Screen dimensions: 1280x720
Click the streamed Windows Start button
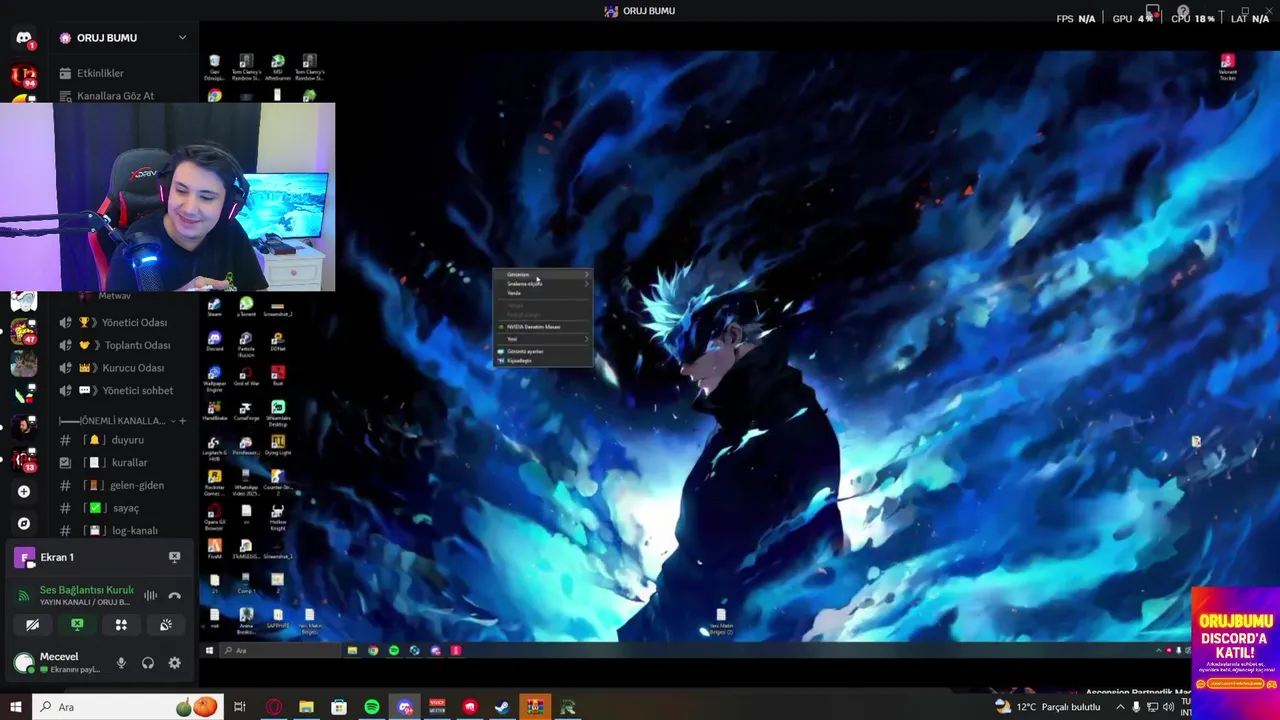(209, 650)
